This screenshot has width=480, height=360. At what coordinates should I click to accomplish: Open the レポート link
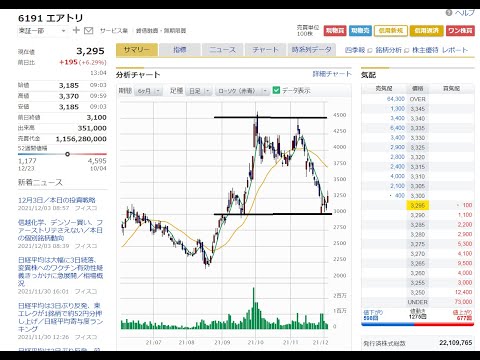click(x=455, y=50)
